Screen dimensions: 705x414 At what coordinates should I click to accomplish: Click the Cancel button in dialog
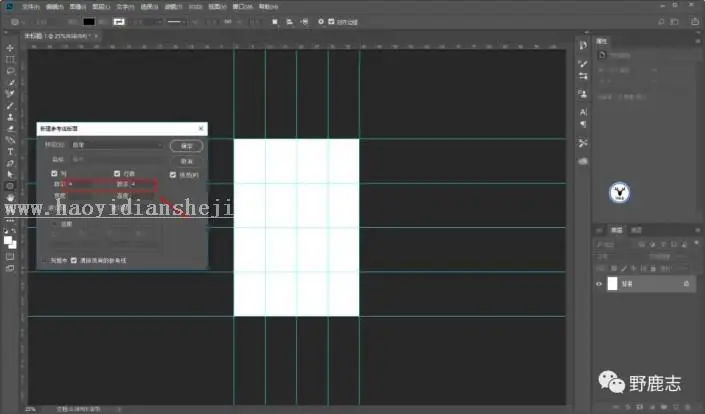(187, 161)
